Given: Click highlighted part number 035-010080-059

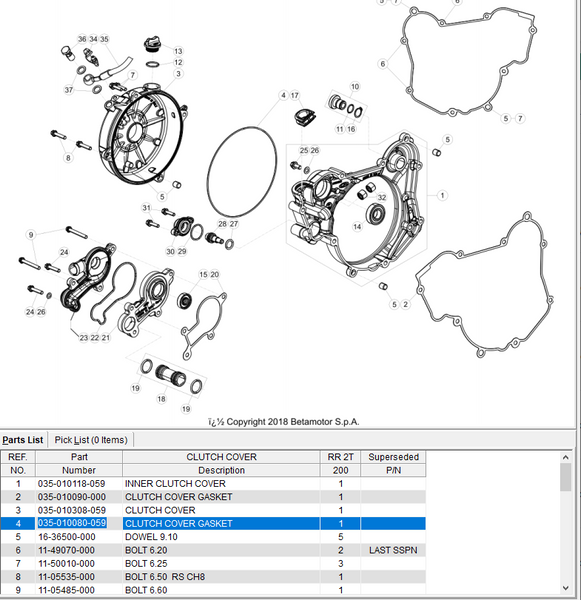Looking at the screenshot, I should (x=72, y=523).
